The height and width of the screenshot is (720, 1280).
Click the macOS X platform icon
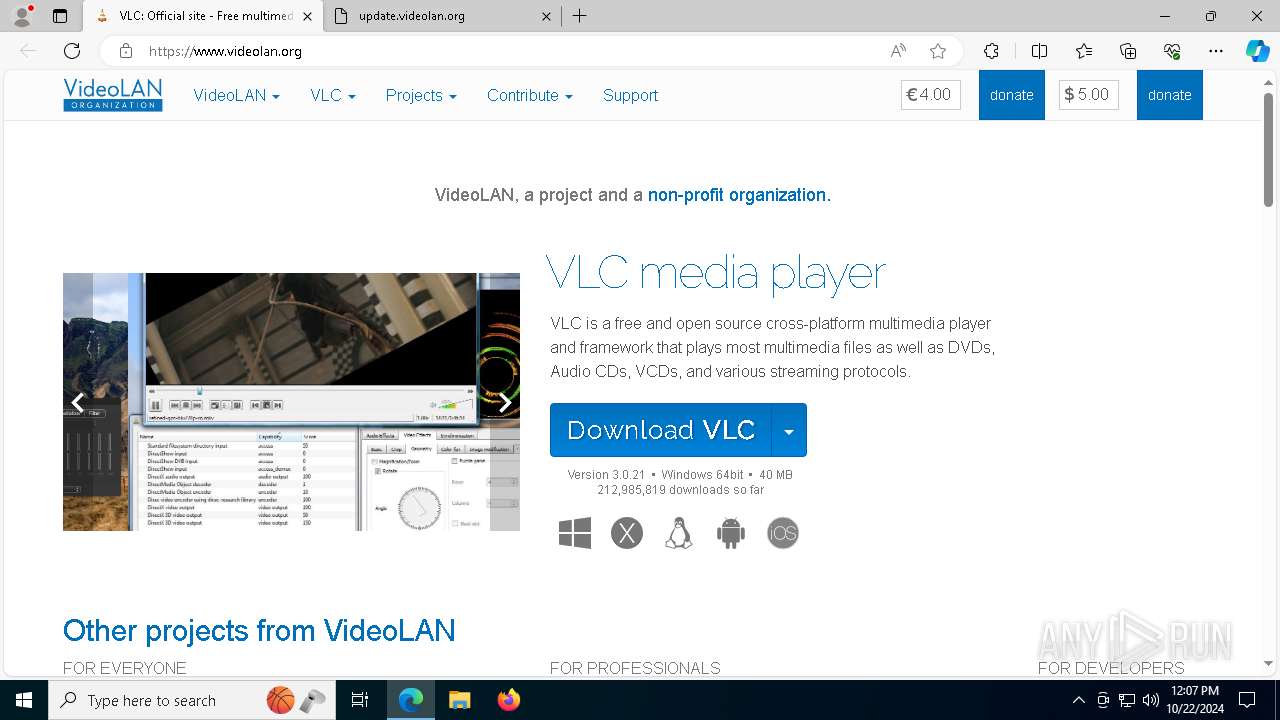(627, 533)
